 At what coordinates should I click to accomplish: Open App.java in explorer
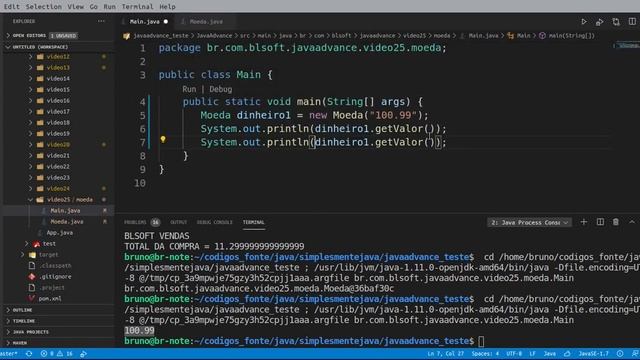tap(59, 233)
